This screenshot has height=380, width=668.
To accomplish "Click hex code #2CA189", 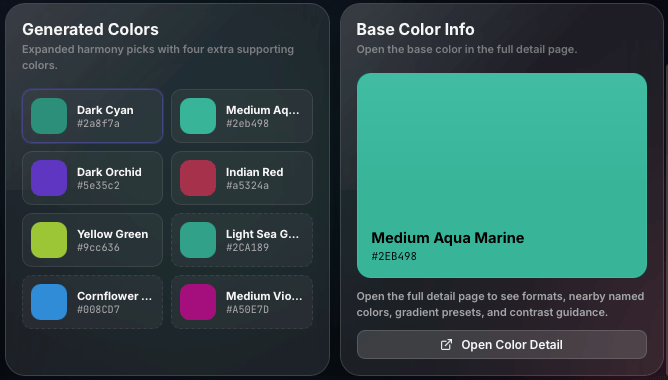I will (248, 248).
